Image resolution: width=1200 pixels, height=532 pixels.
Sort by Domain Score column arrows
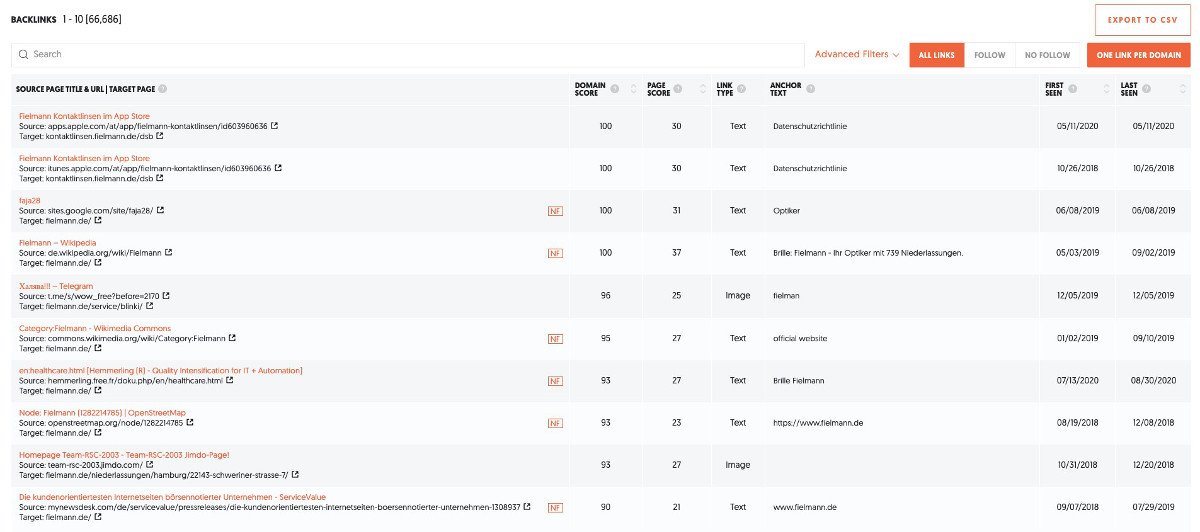633,89
